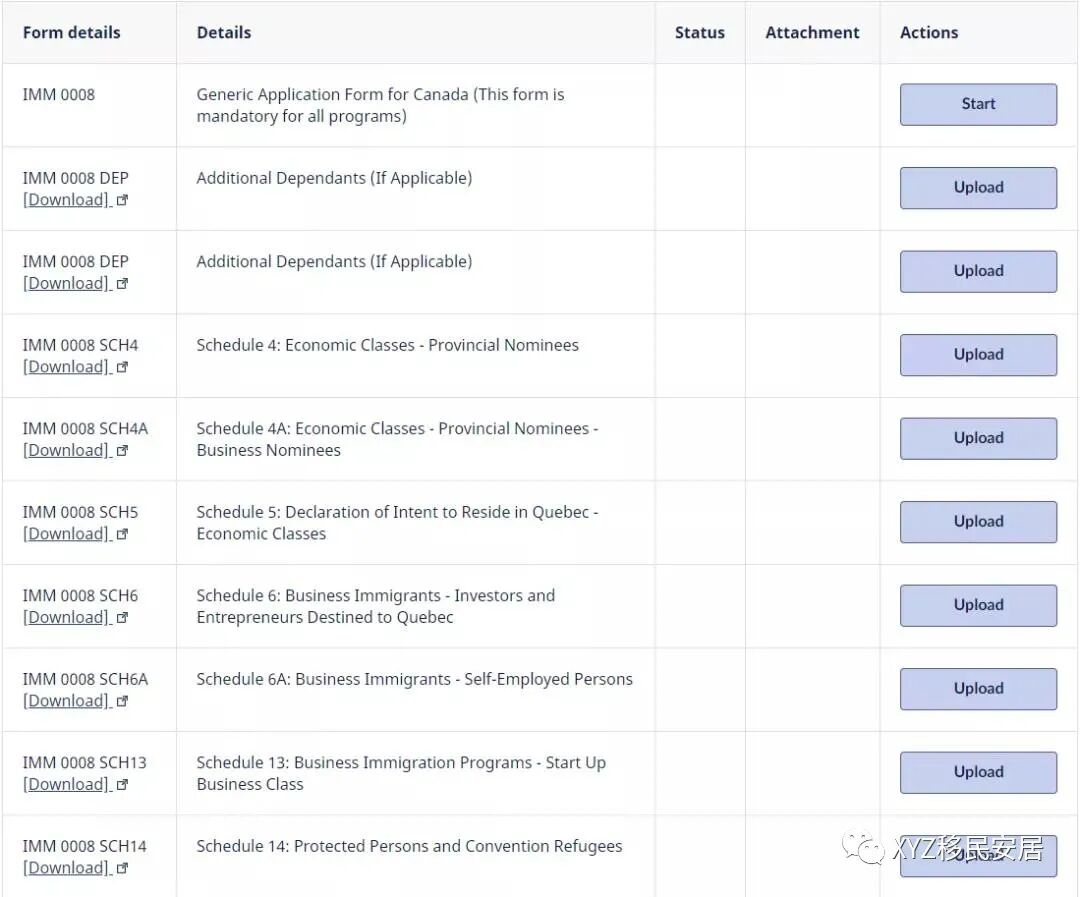Click external-link icon beside SCH6 Download
Screen dimensions: 1080x897
click(123, 618)
